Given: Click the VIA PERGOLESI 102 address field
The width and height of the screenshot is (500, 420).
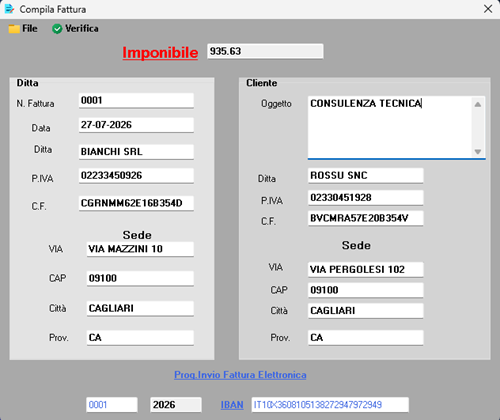Looking at the screenshot, I should tap(366, 269).
